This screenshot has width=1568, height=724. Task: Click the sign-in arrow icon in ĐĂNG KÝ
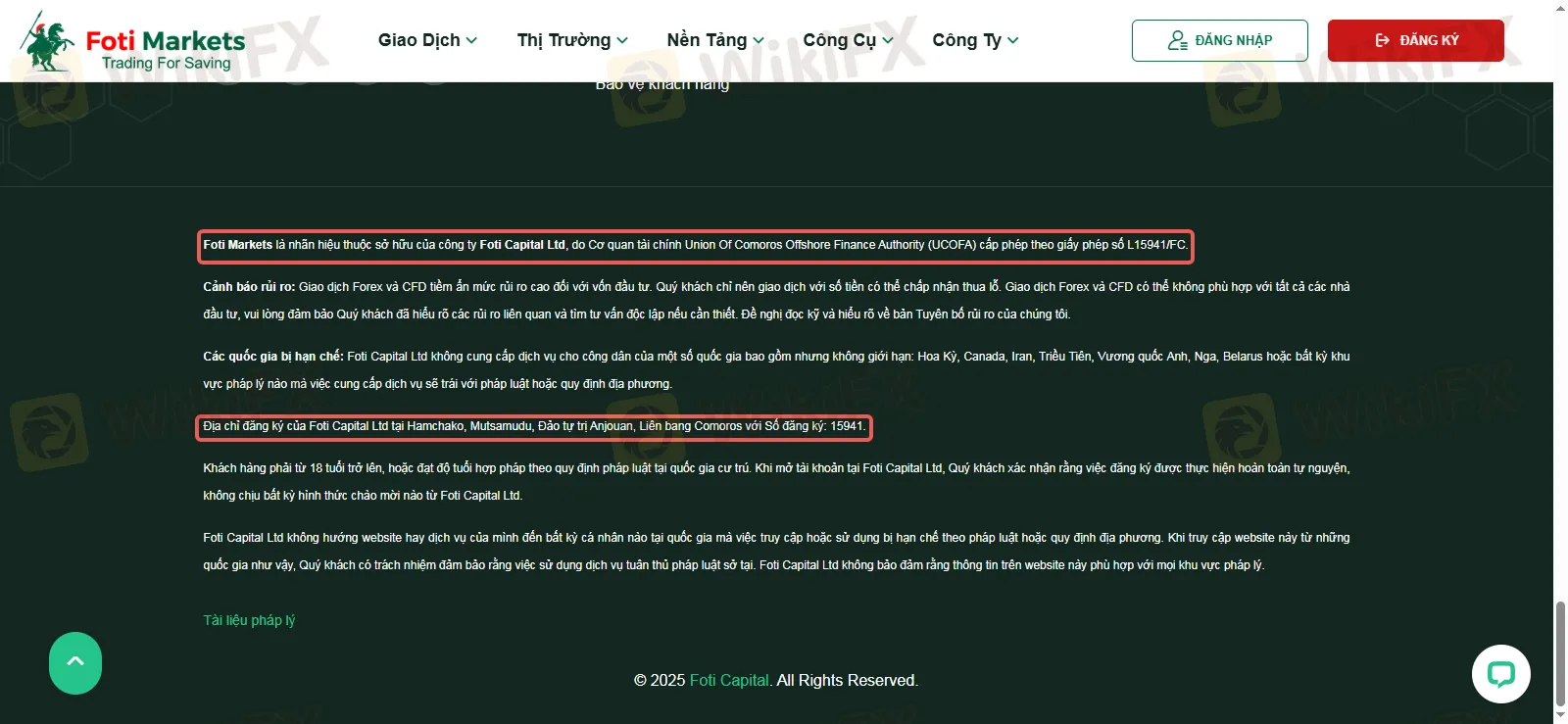(1383, 40)
